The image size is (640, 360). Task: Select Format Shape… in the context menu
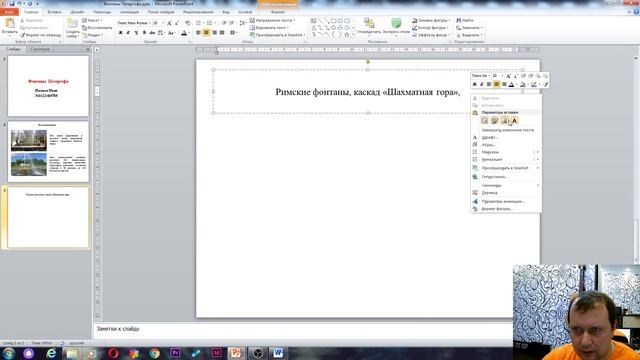[506, 209]
